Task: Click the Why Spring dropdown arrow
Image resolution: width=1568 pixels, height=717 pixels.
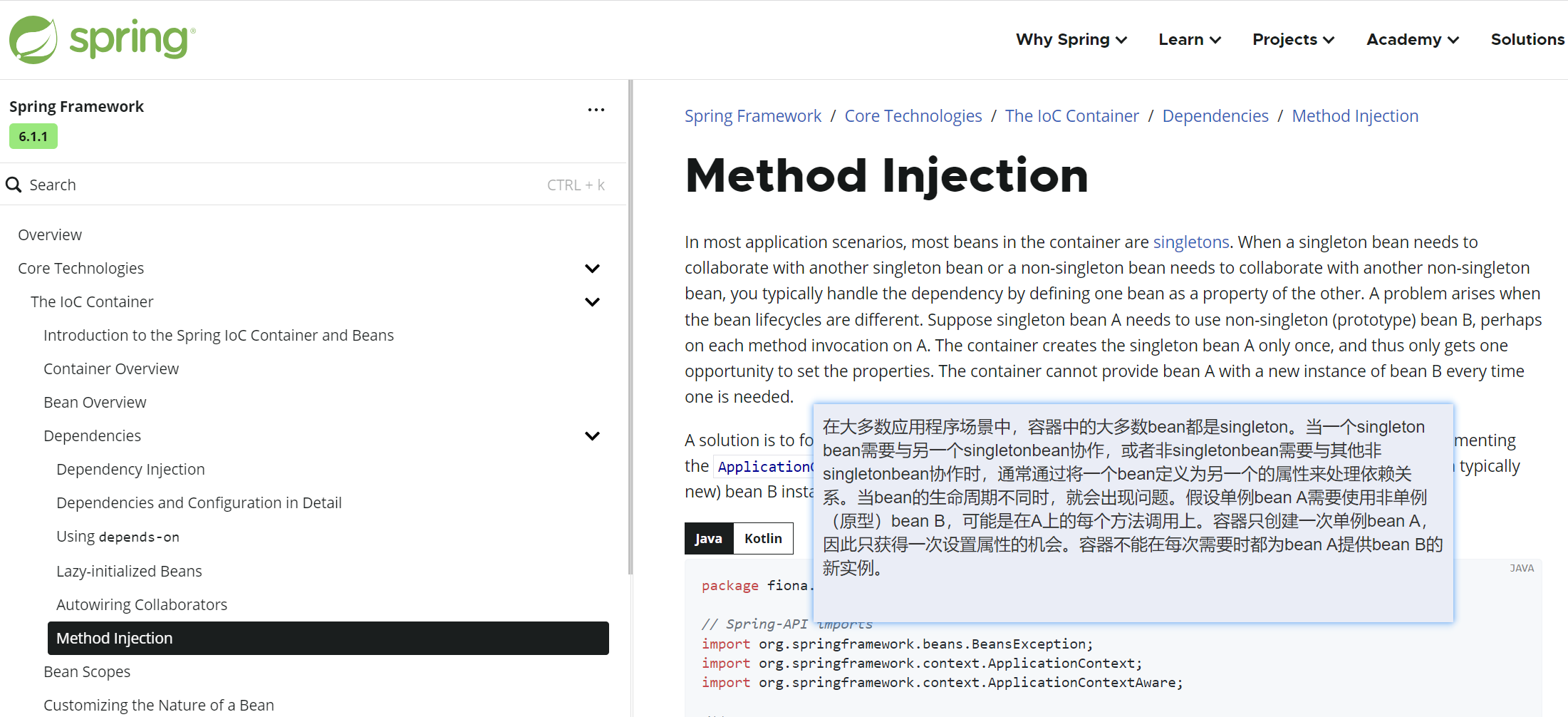Action: [x=1121, y=40]
